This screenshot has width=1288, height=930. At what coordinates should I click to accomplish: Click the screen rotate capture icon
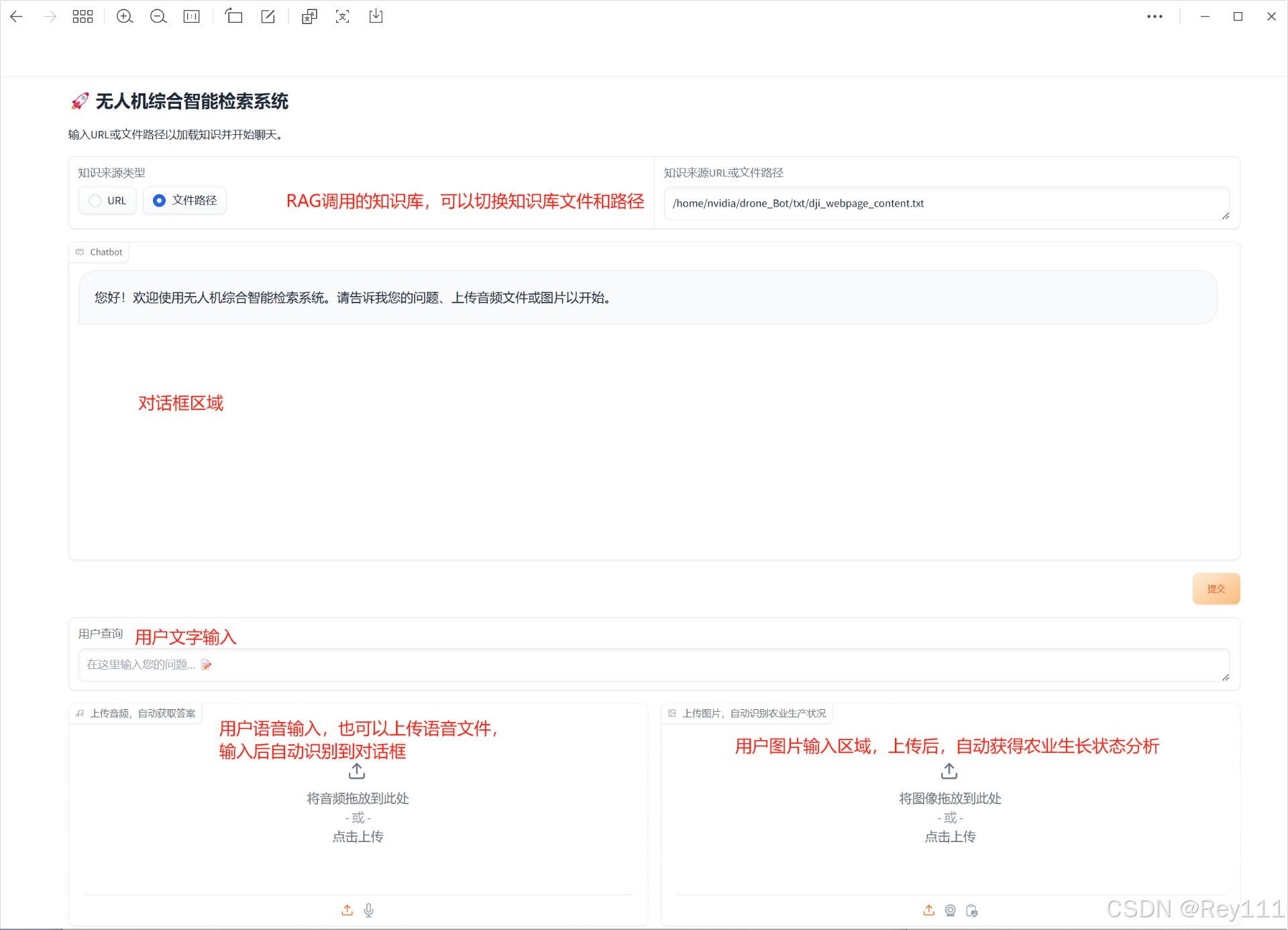[234, 16]
